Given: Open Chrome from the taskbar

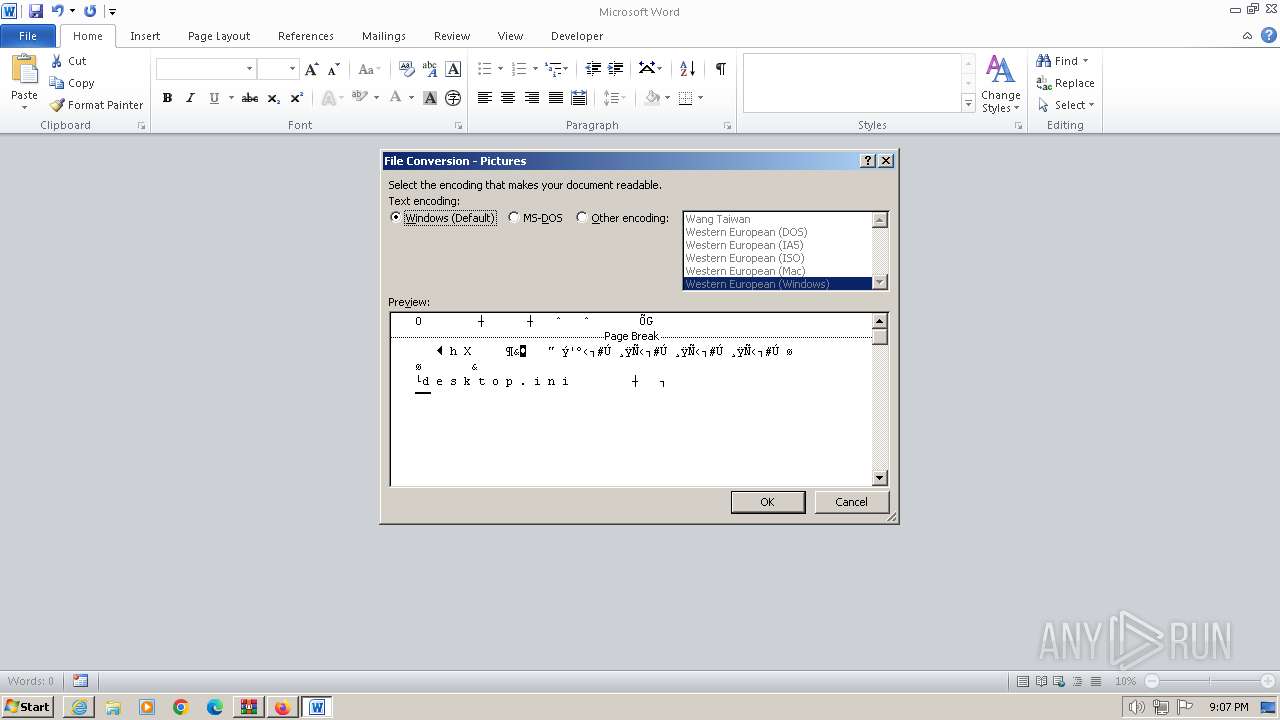Looking at the screenshot, I should coord(181,707).
